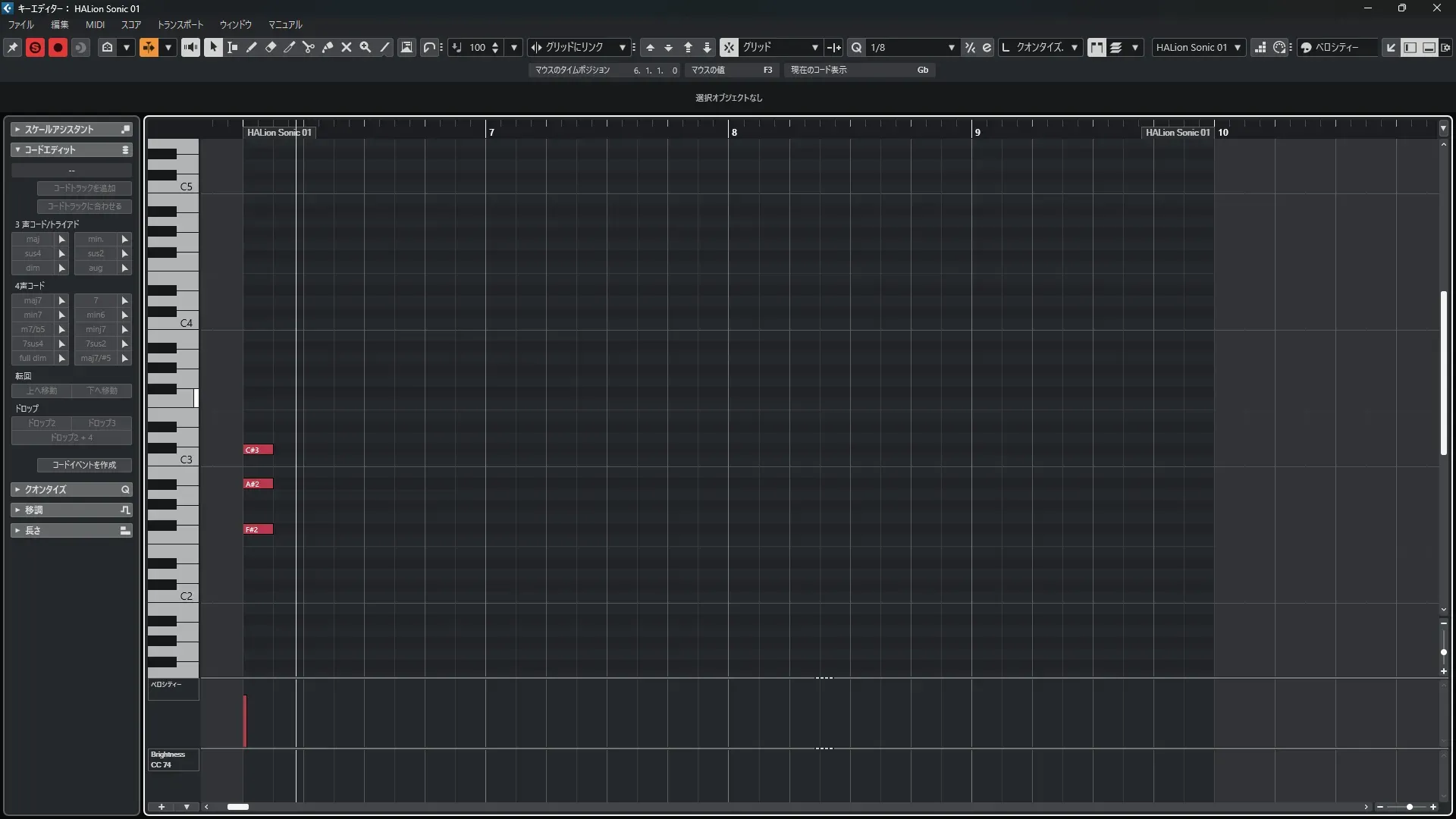
Task: Select the Draw pencil tool
Action: pyautogui.click(x=251, y=47)
